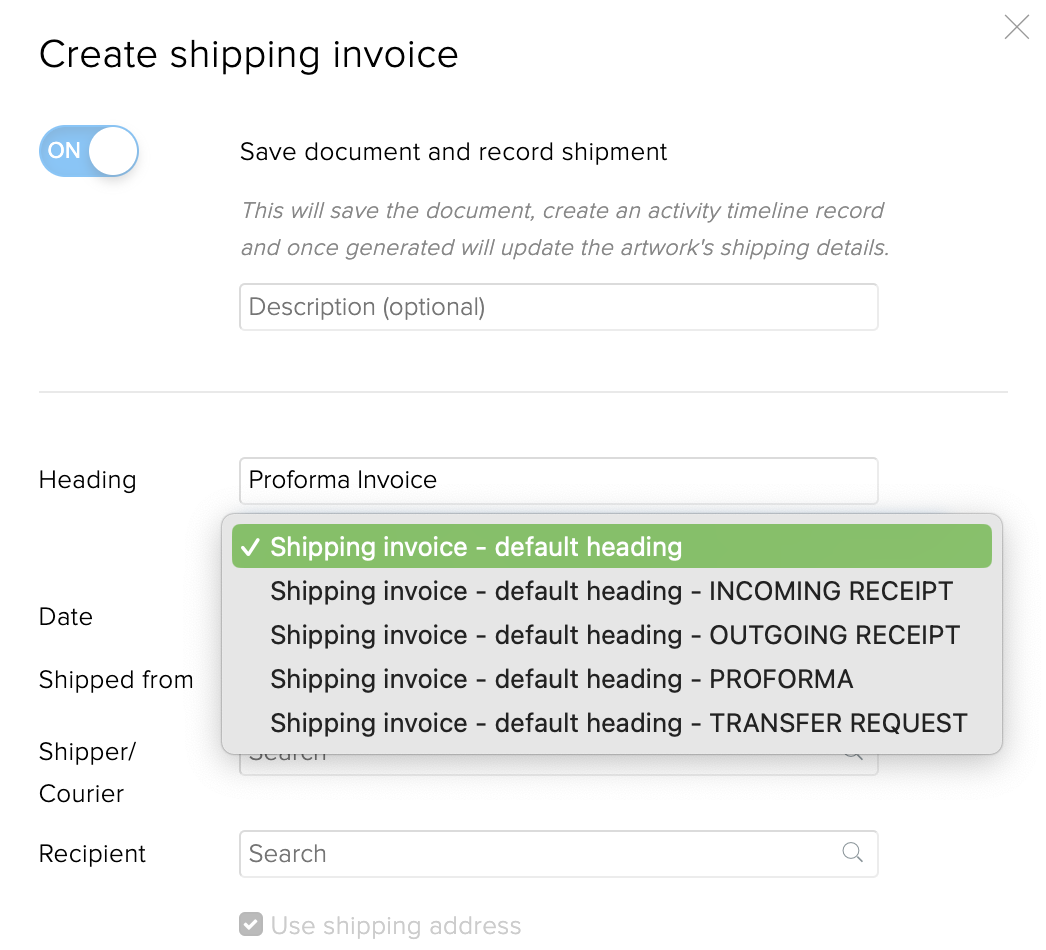The height and width of the screenshot is (950, 1046).
Task: Turn off the Save document toggle
Action: pos(89,151)
